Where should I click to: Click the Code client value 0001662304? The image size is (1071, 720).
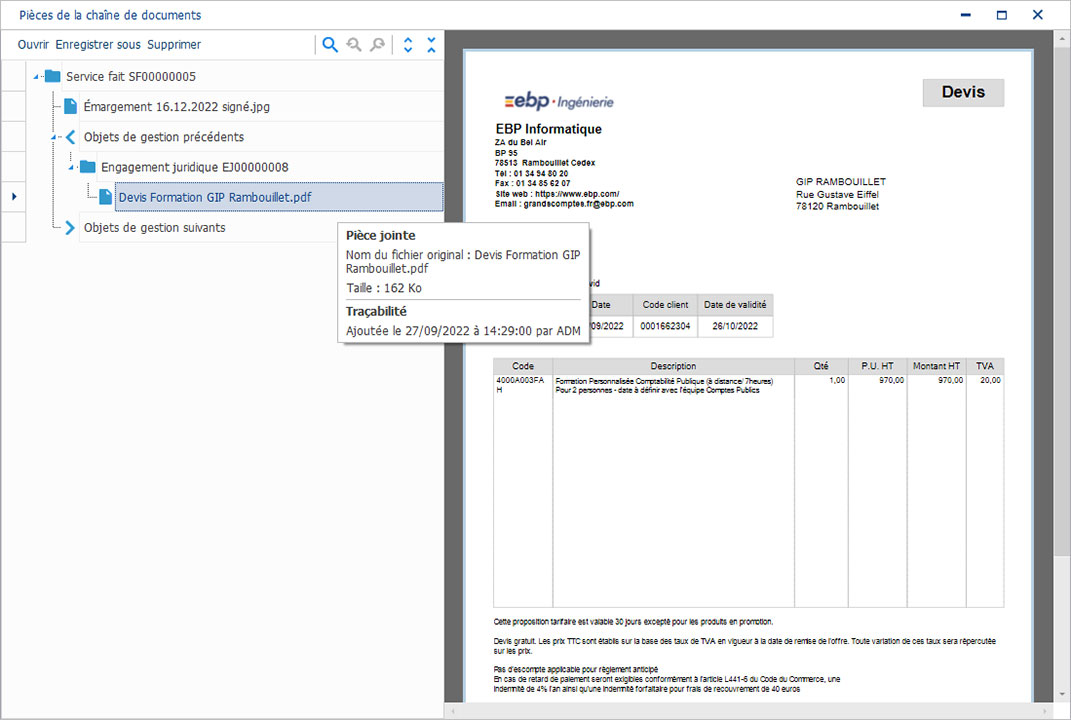coord(665,326)
